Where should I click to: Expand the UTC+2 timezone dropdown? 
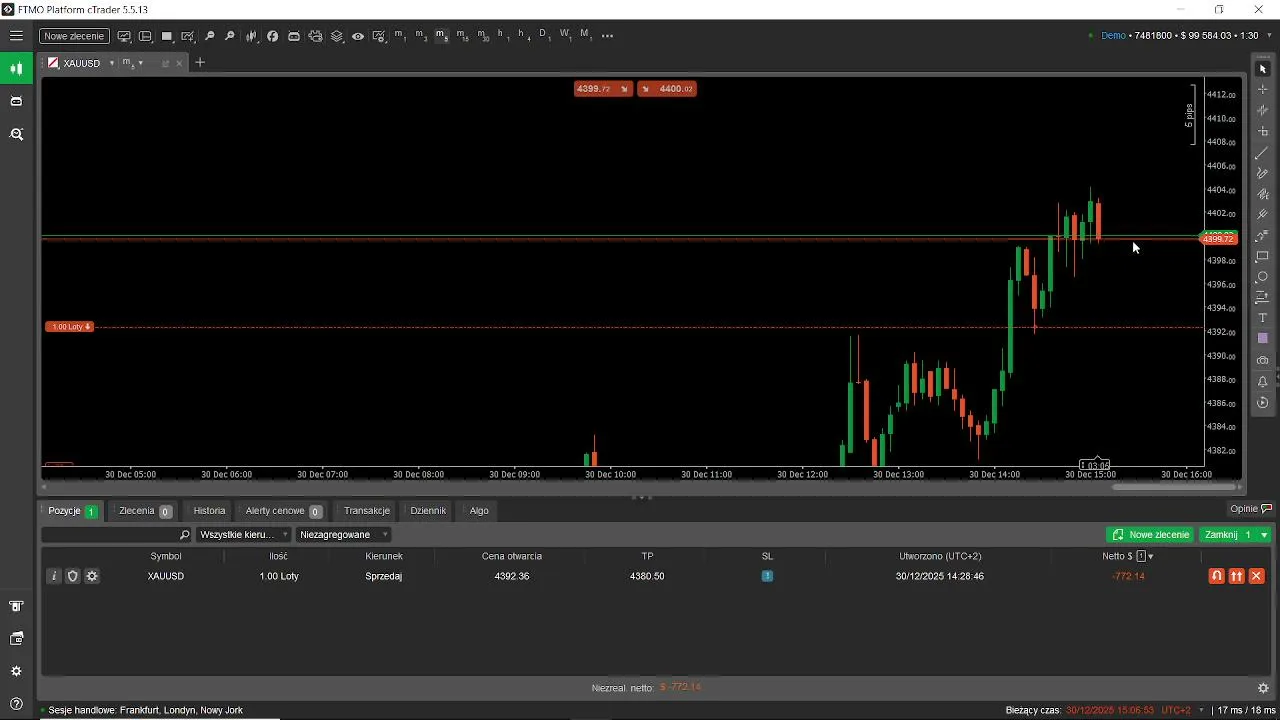pos(1201,711)
